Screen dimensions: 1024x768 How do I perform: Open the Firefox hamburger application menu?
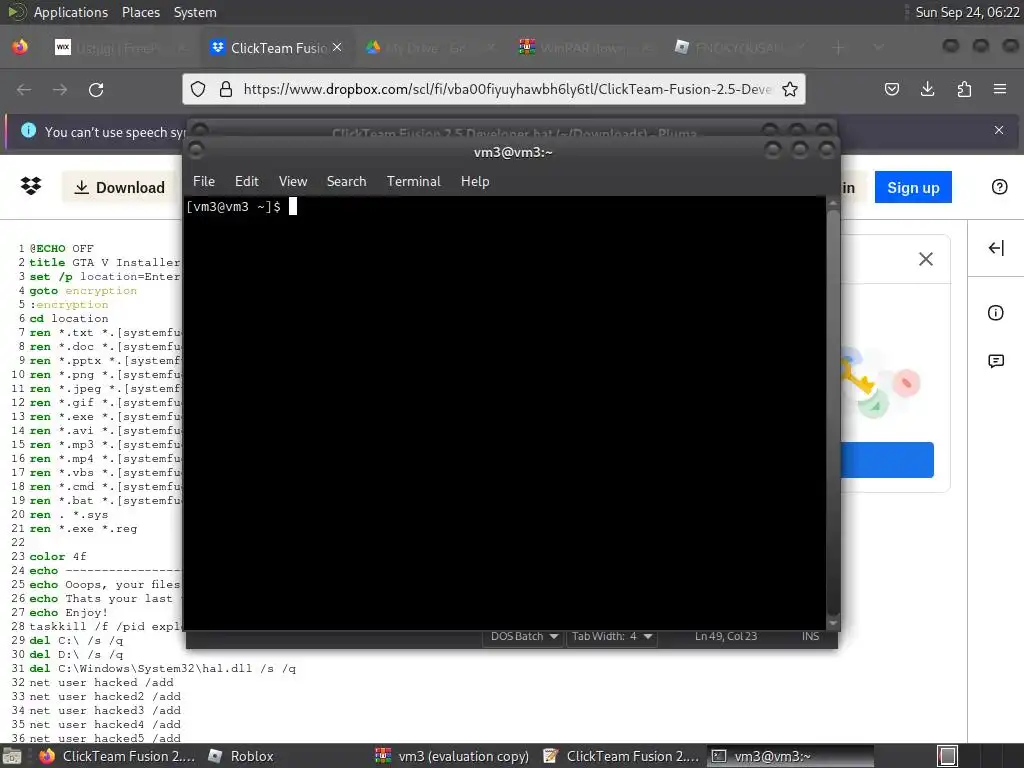(x=1000, y=89)
